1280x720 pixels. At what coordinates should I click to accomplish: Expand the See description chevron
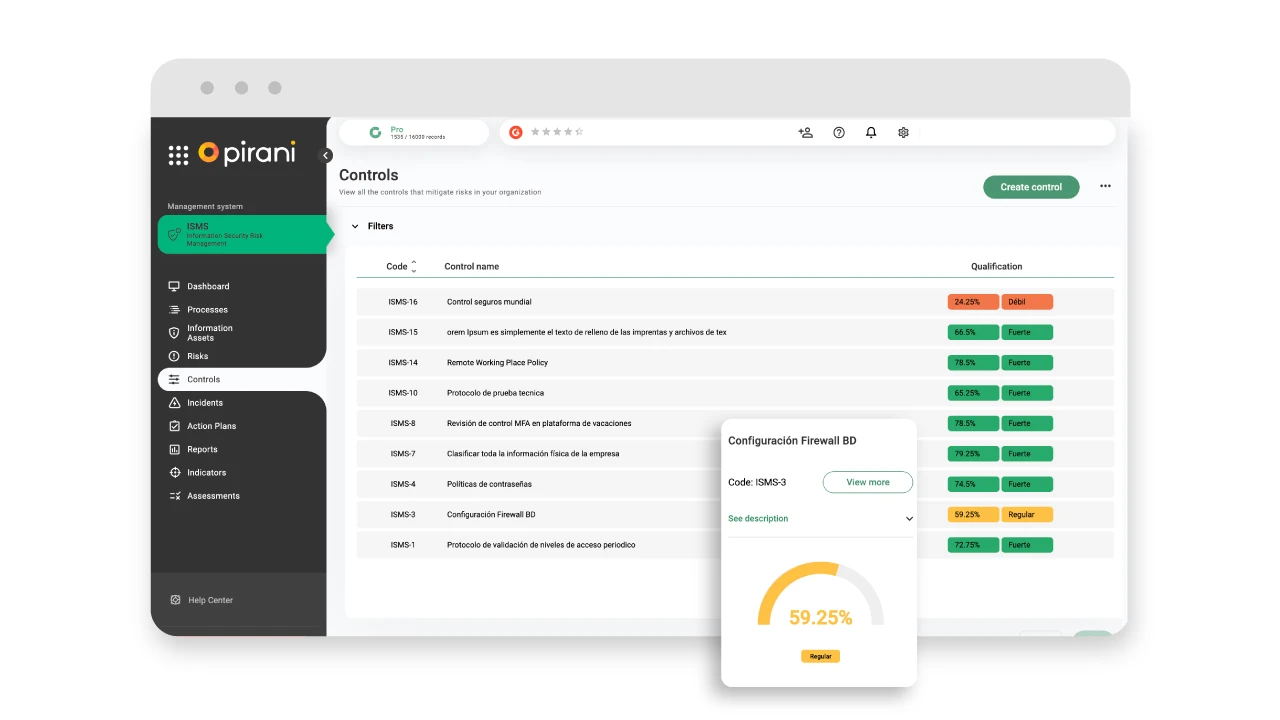point(909,519)
